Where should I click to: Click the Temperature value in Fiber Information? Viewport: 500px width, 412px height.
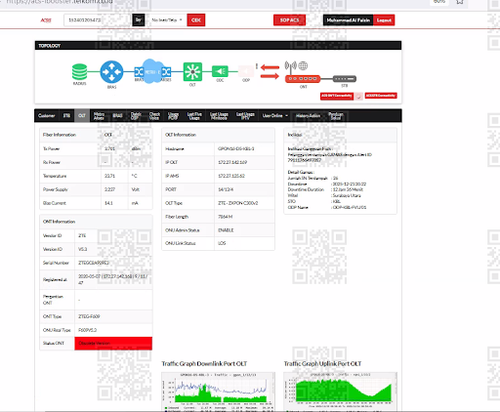pos(110,176)
